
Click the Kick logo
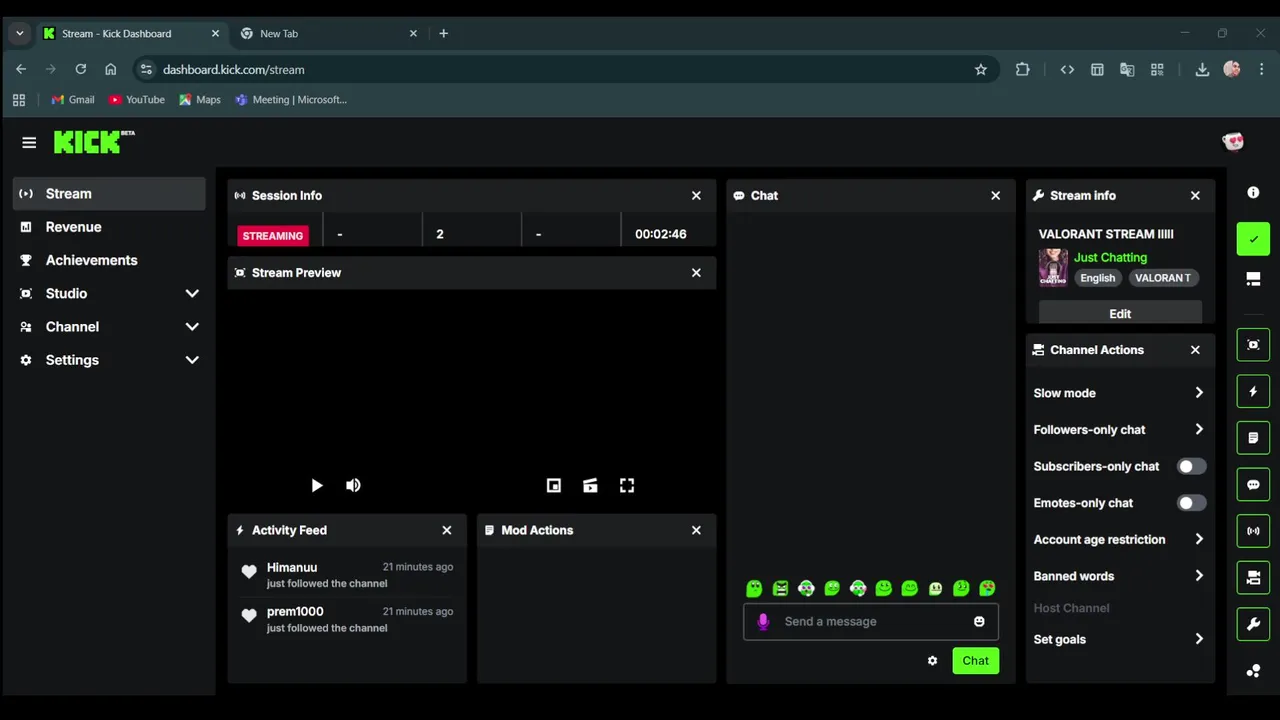(x=94, y=142)
